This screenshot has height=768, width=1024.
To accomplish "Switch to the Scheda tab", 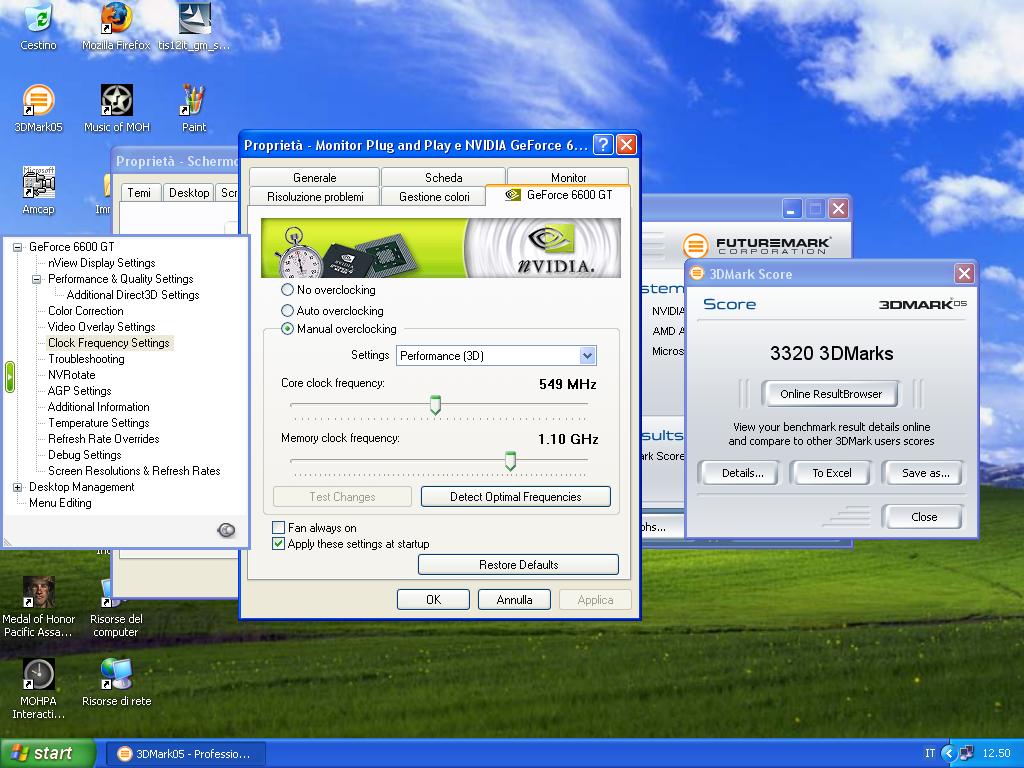I will coord(443,177).
